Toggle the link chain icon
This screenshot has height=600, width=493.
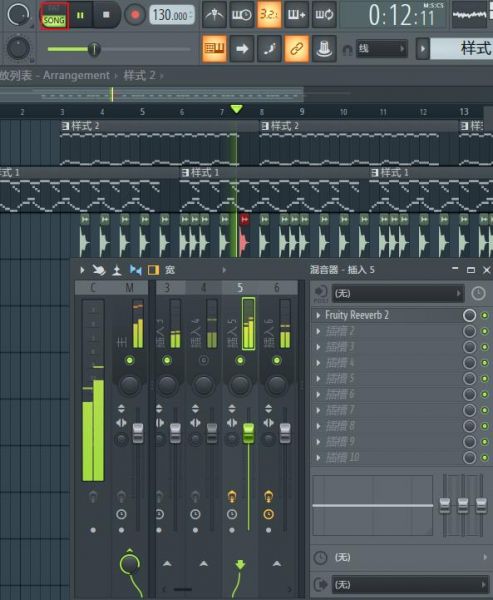point(297,49)
